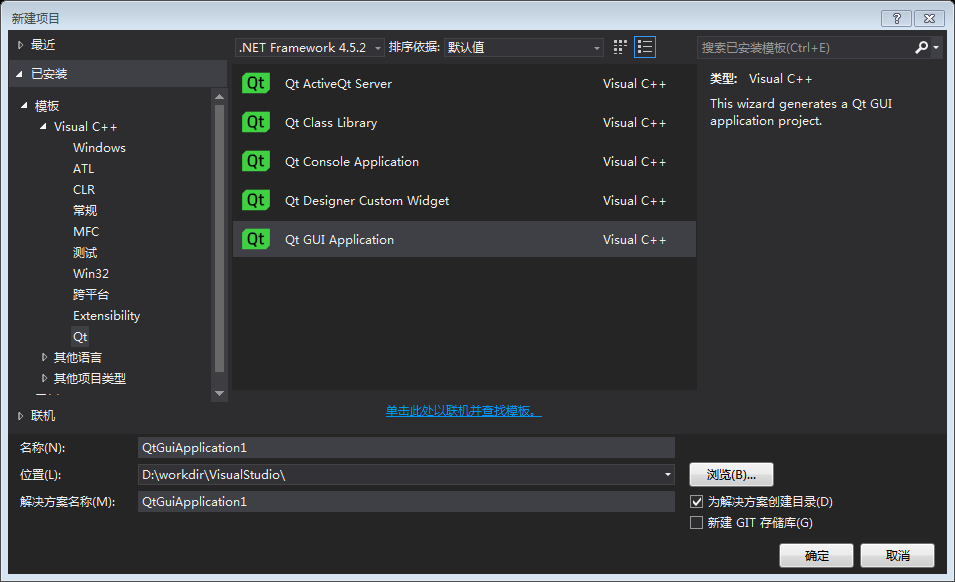Open the online template search link
Screen dimensions: 955x582
pos(463,411)
